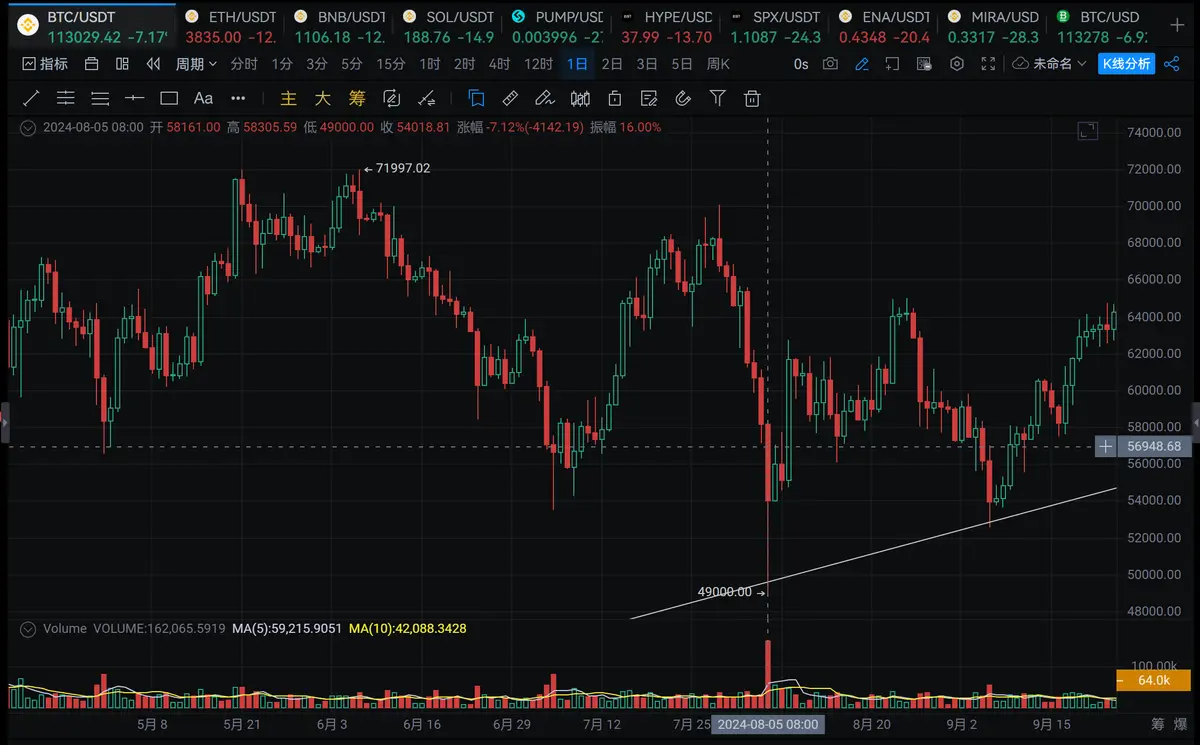Lock drawings with the padlock icon
Screen dimensions: 1200x745
pos(614,99)
